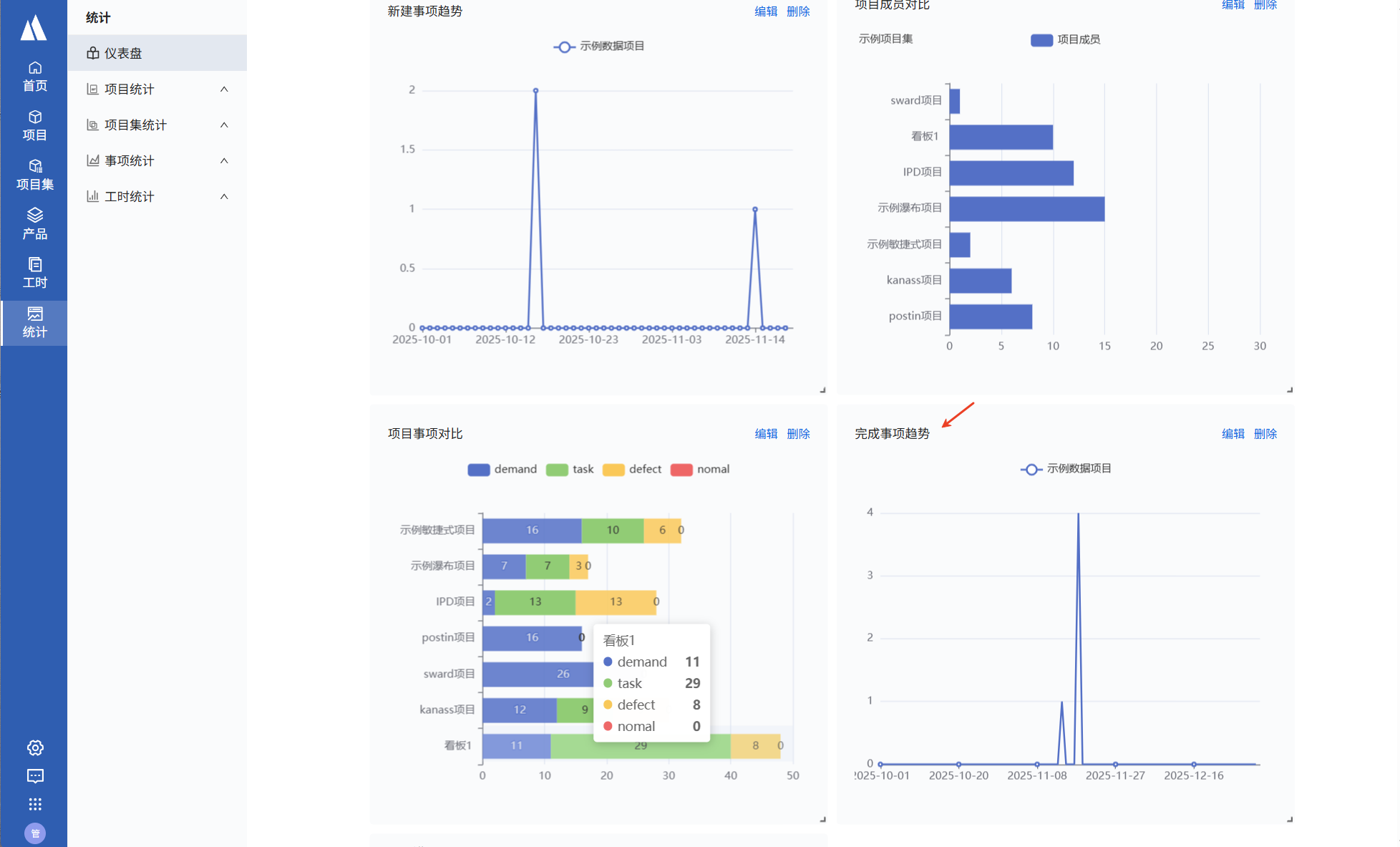Click 编辑 link on 完成事项趋势 card
Viewport: 1400px width, 847px height.
coord(1233,434)
